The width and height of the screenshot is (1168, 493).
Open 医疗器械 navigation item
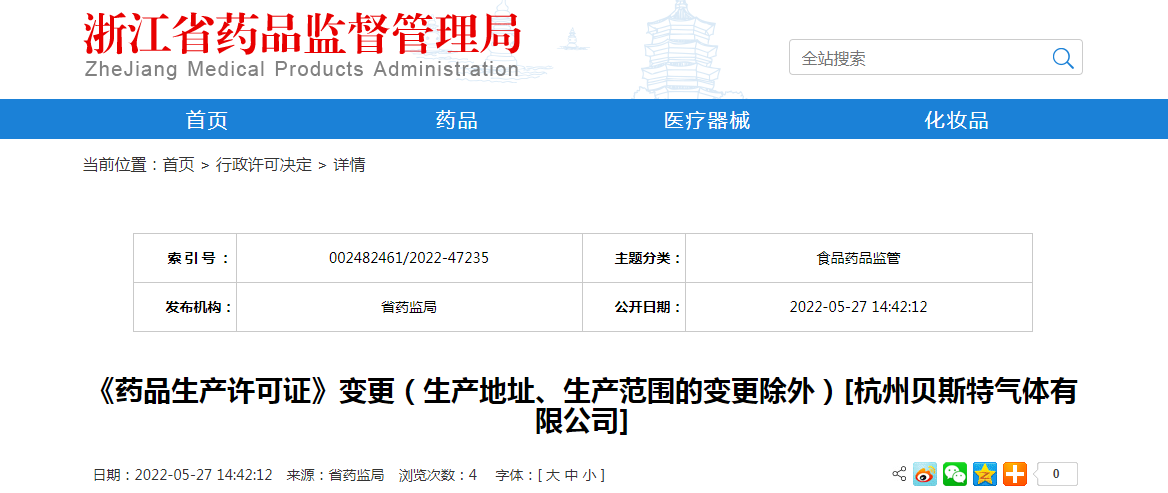707,120
